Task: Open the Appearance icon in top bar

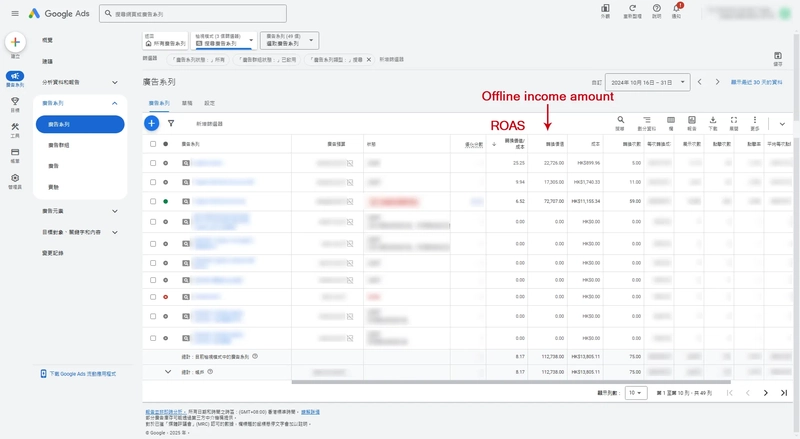Action: click(605, 8)
